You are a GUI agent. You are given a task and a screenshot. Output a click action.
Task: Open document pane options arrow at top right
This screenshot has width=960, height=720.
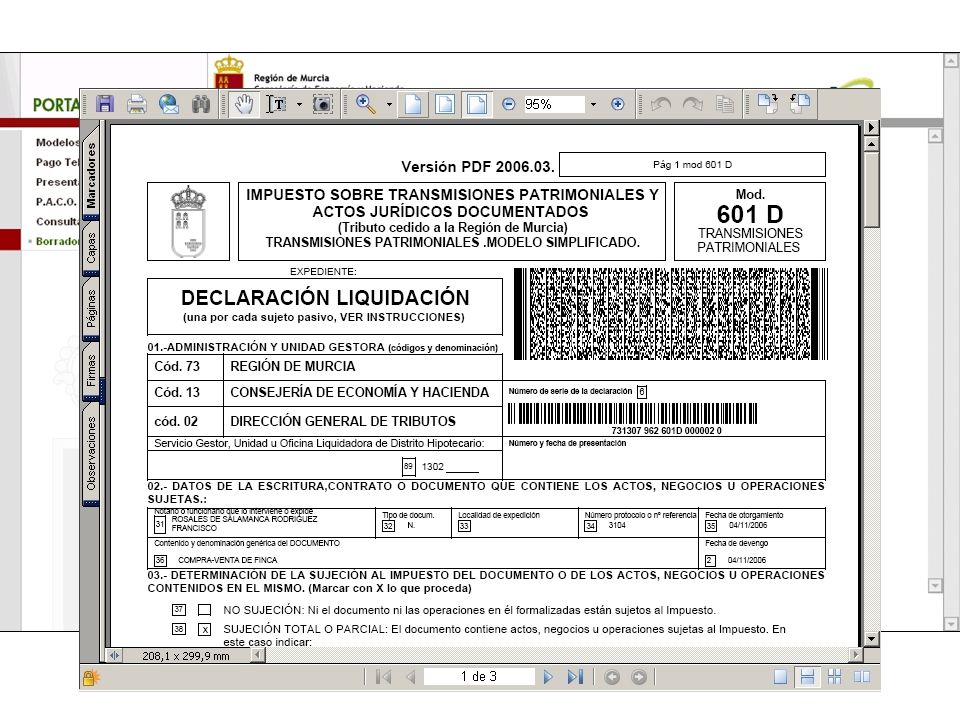(871, 127)
